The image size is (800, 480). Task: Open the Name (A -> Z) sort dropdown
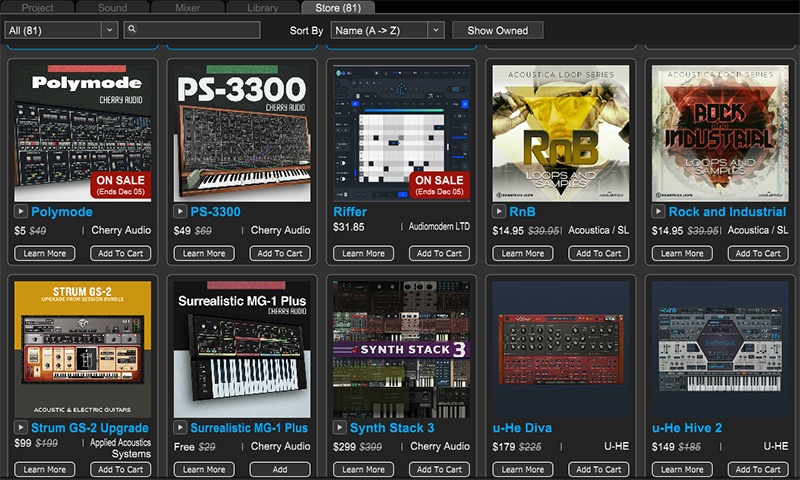tap(387, 30)
